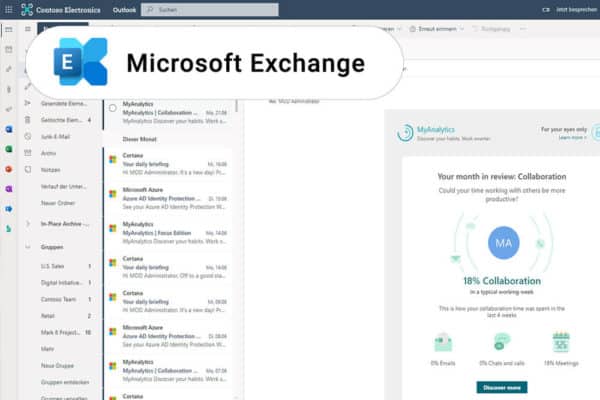Click the Jetzt besprechen button
The height and width of the screenshot is (400, 600).
tap(576, 10)
